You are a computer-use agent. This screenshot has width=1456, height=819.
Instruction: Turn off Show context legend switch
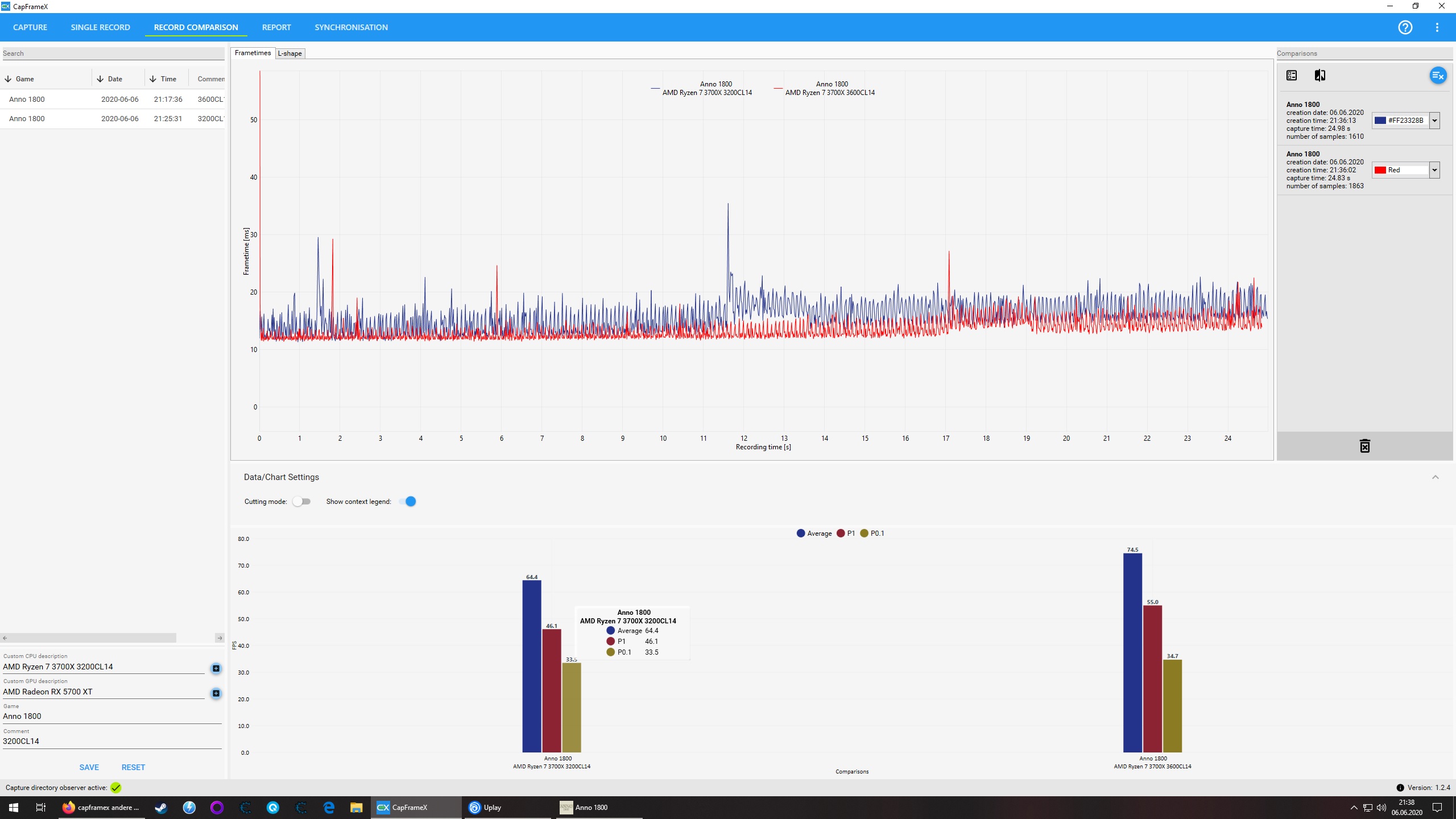pyautogui.click(x=407, y=502)
